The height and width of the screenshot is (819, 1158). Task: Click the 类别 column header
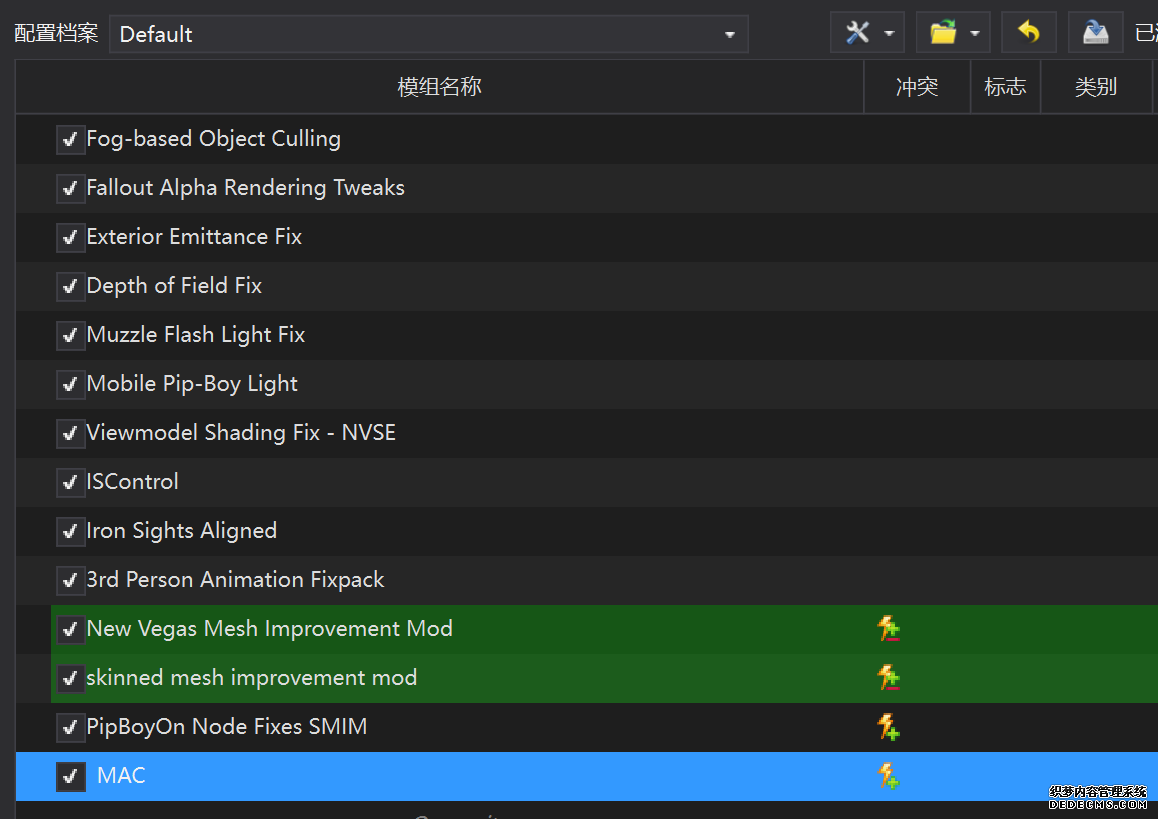[x=1095, y=87]
